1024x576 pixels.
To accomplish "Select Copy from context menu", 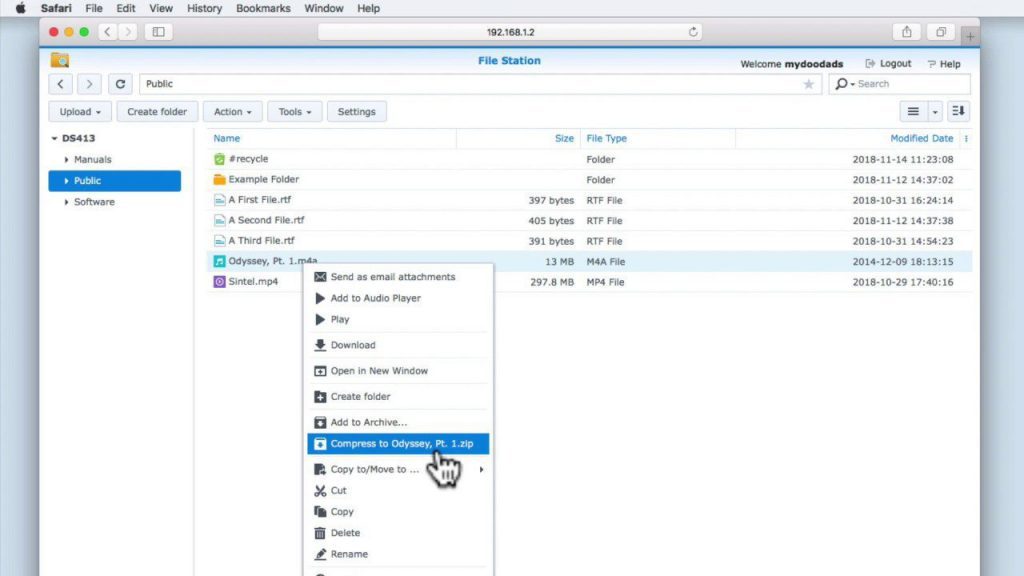I will 398,511.
